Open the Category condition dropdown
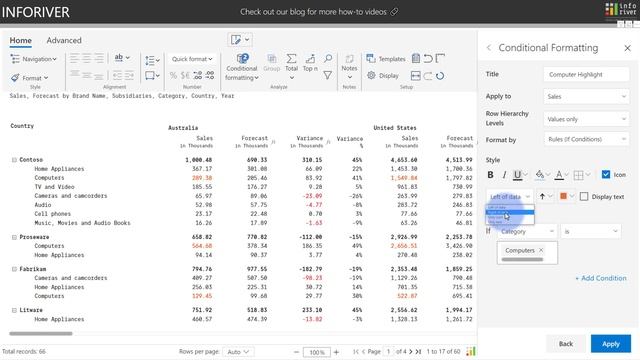 tap(527, 231)
